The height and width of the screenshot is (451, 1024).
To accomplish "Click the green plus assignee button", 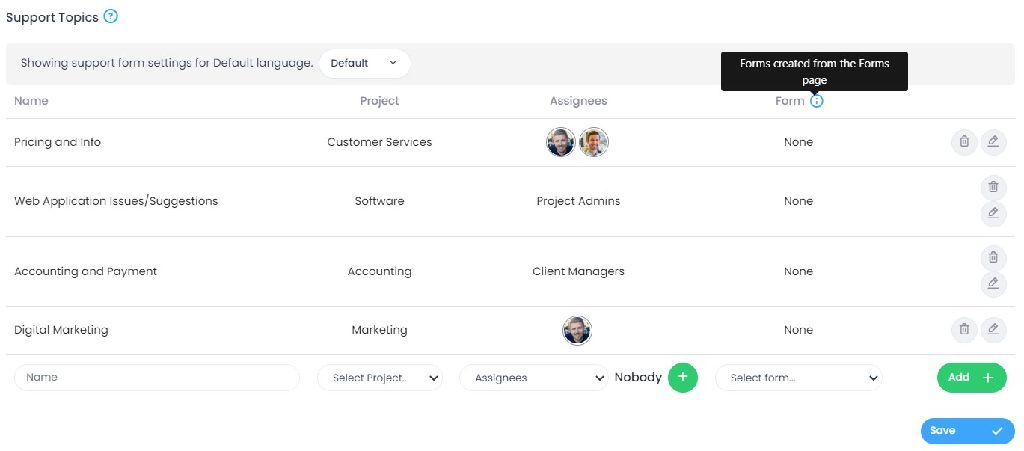I will [x=683, y=377].
